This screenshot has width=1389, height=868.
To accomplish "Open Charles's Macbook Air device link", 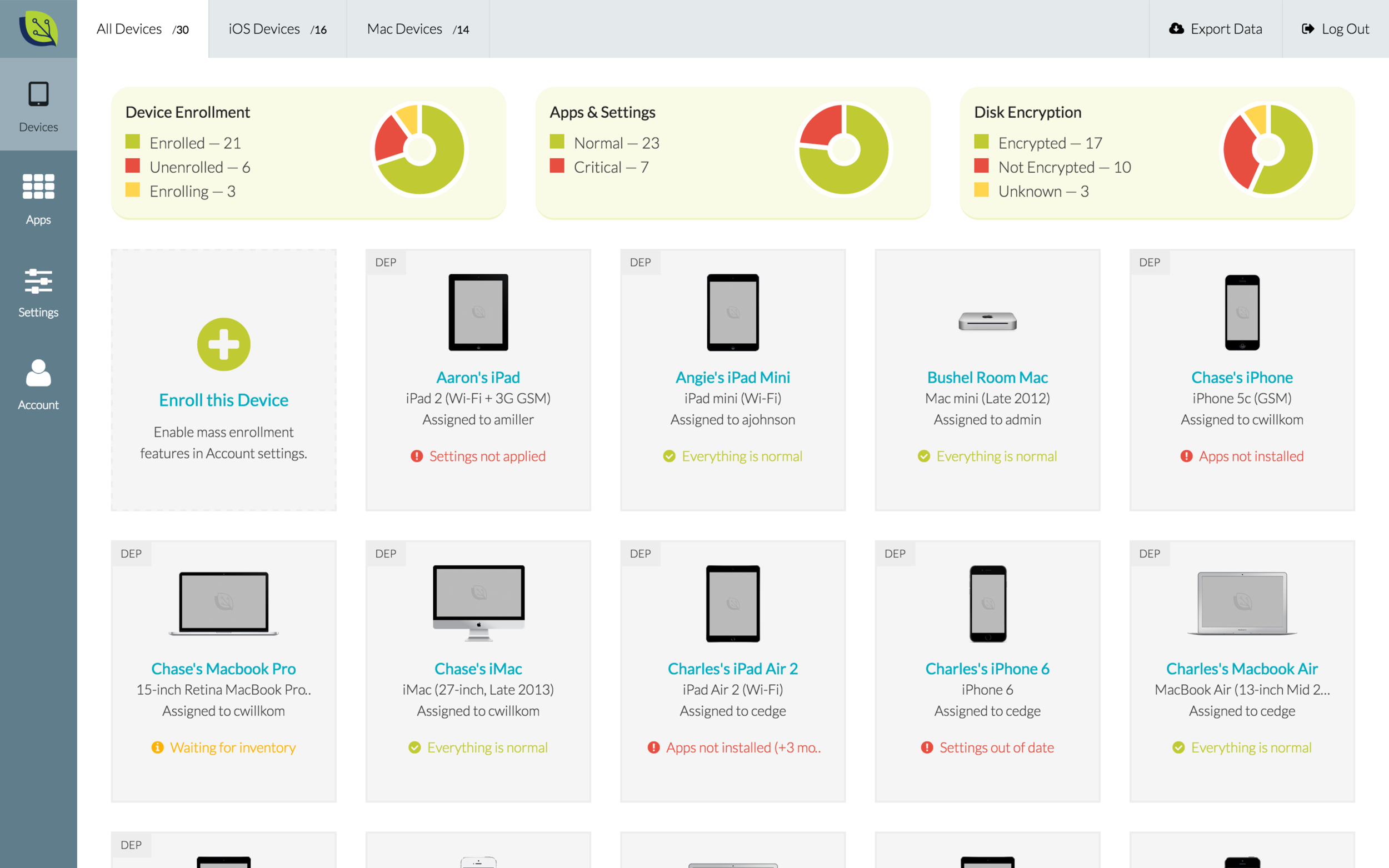I will coord(1242,669).
